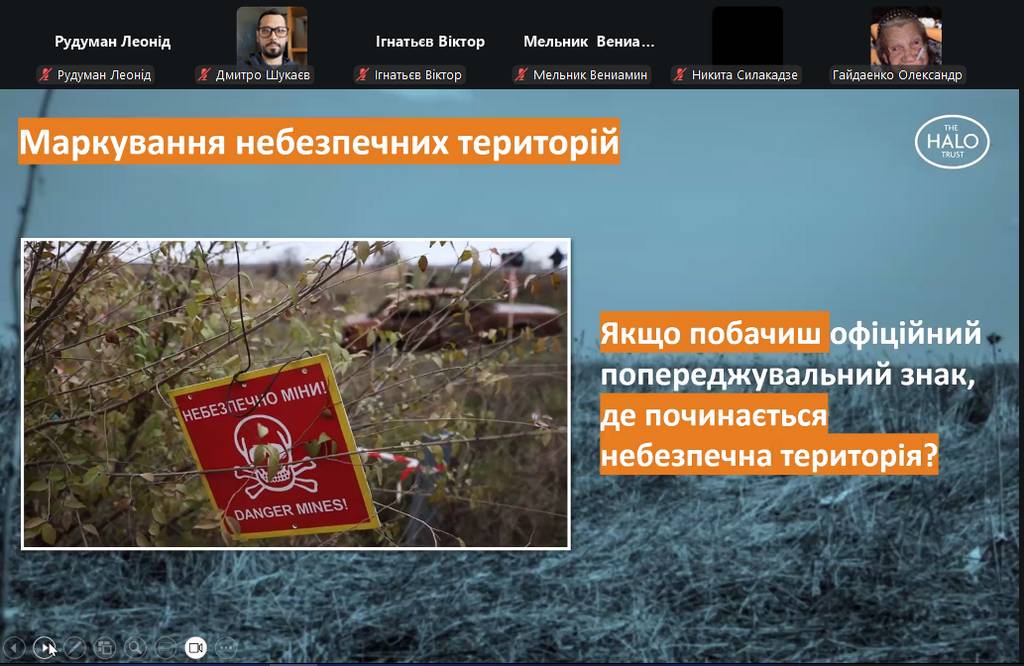Click muted mic icon beside Ігнатьєв Віктор
The height and width of the screenshot is (666, 1024).
coord(362,75)
